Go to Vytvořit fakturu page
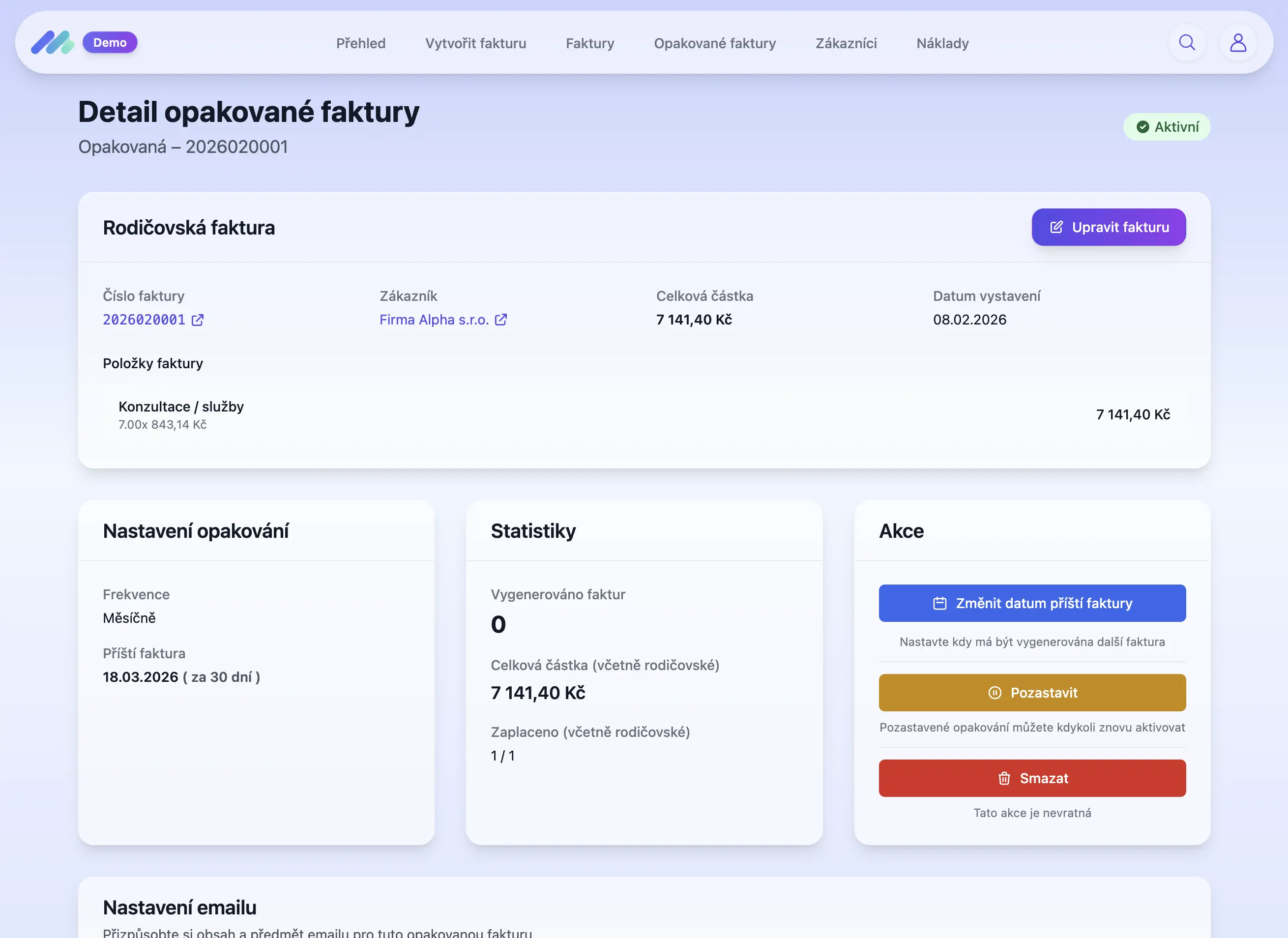Image resolution: width=1288 pixels, height=938 pixels. click(x=475, y=43)
